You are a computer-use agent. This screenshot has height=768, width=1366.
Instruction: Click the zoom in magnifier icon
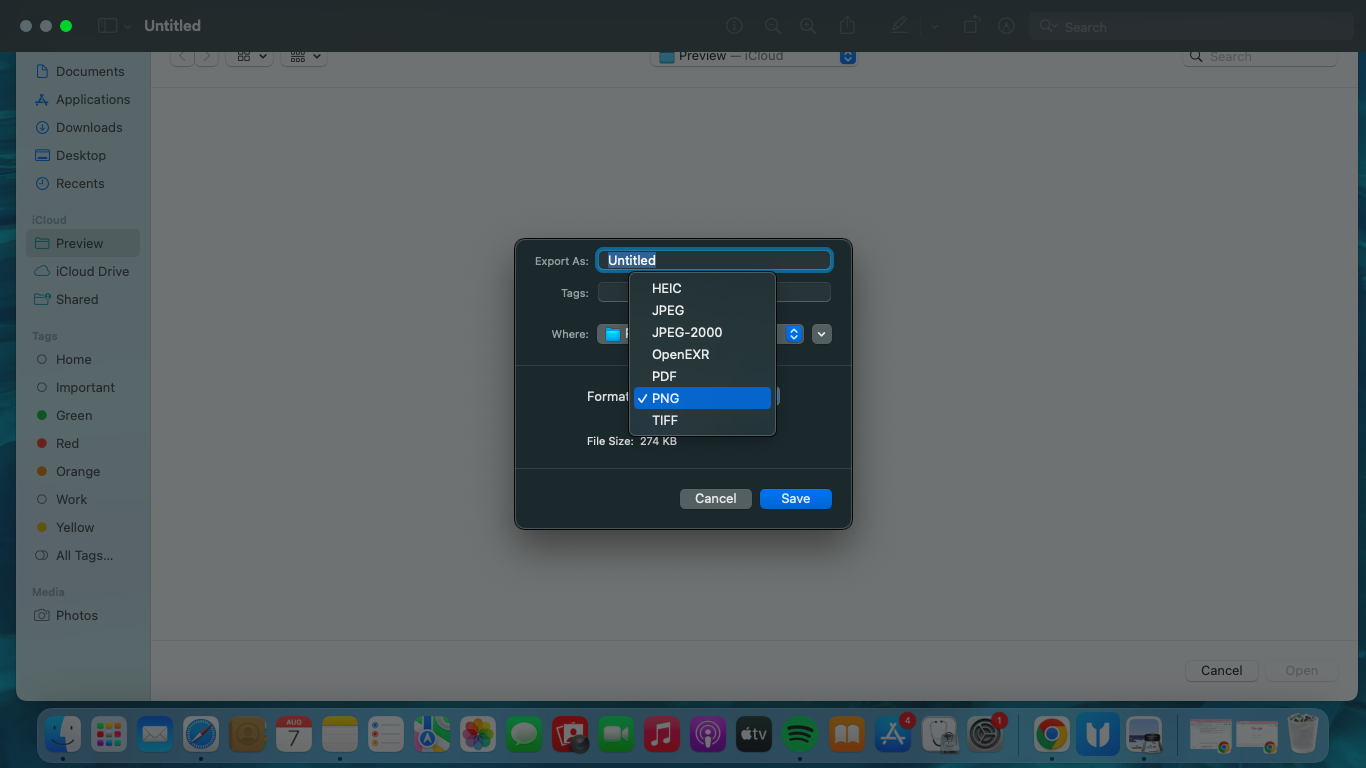point(808,26)
